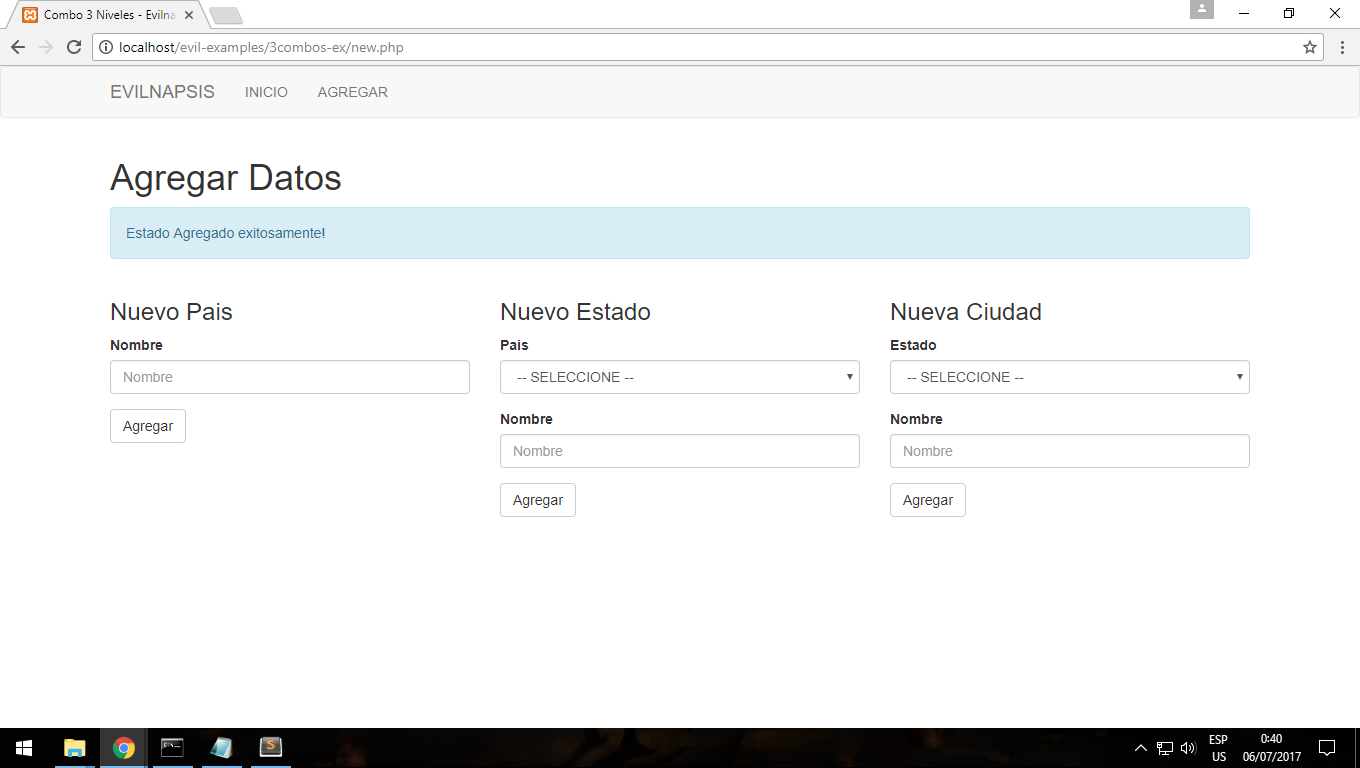Expand the Pais SELECCIONE dropdown

tap(680, 377)
